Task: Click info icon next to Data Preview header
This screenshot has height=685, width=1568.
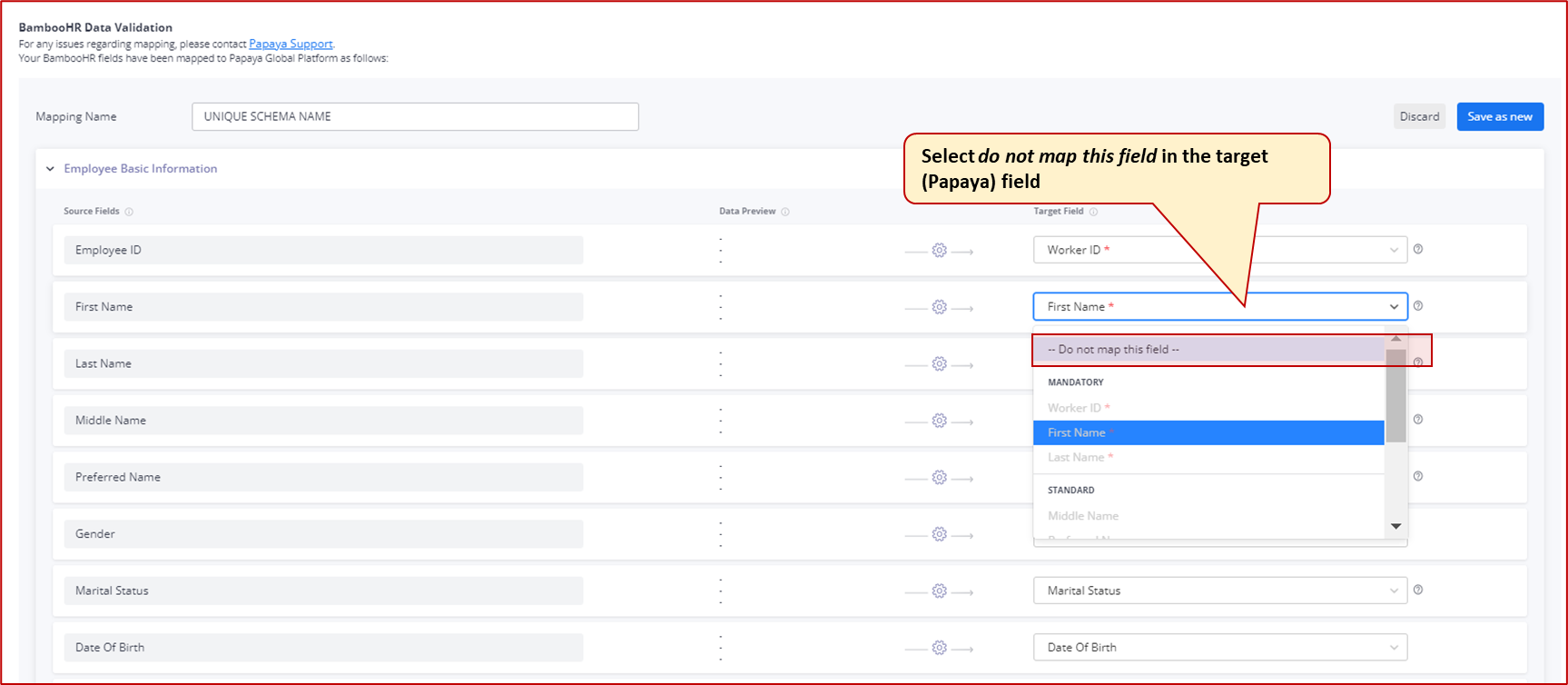Action: click(x=785, y=212)
